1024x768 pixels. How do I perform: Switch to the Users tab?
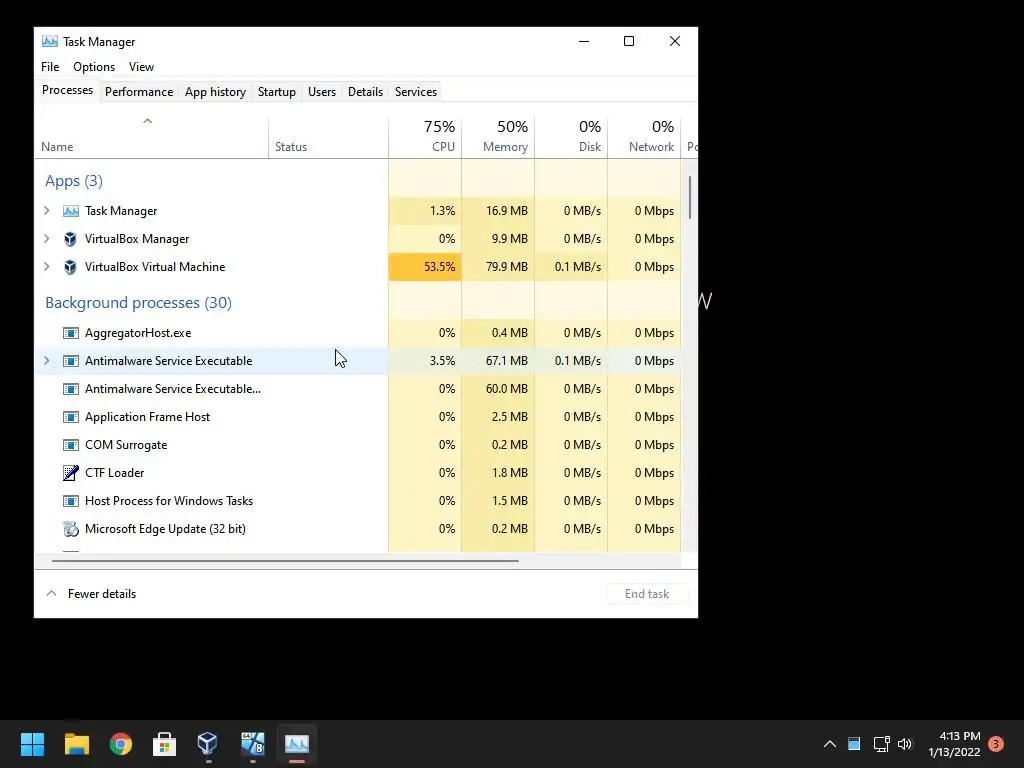point(321,92)
